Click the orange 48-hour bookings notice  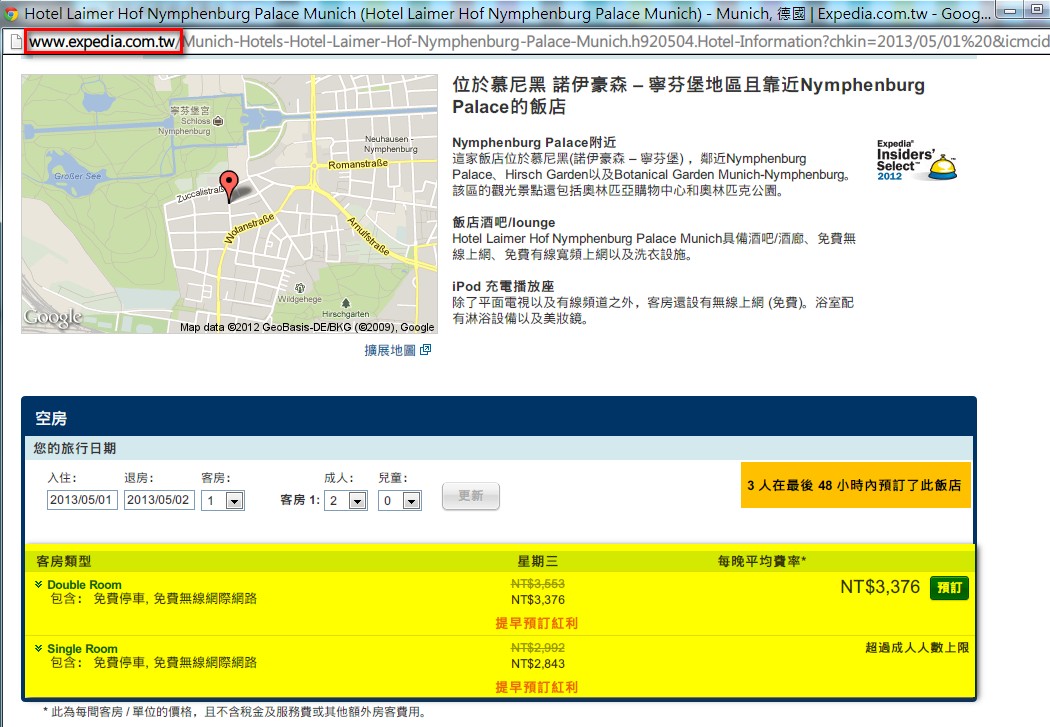[x=855, y=485]
